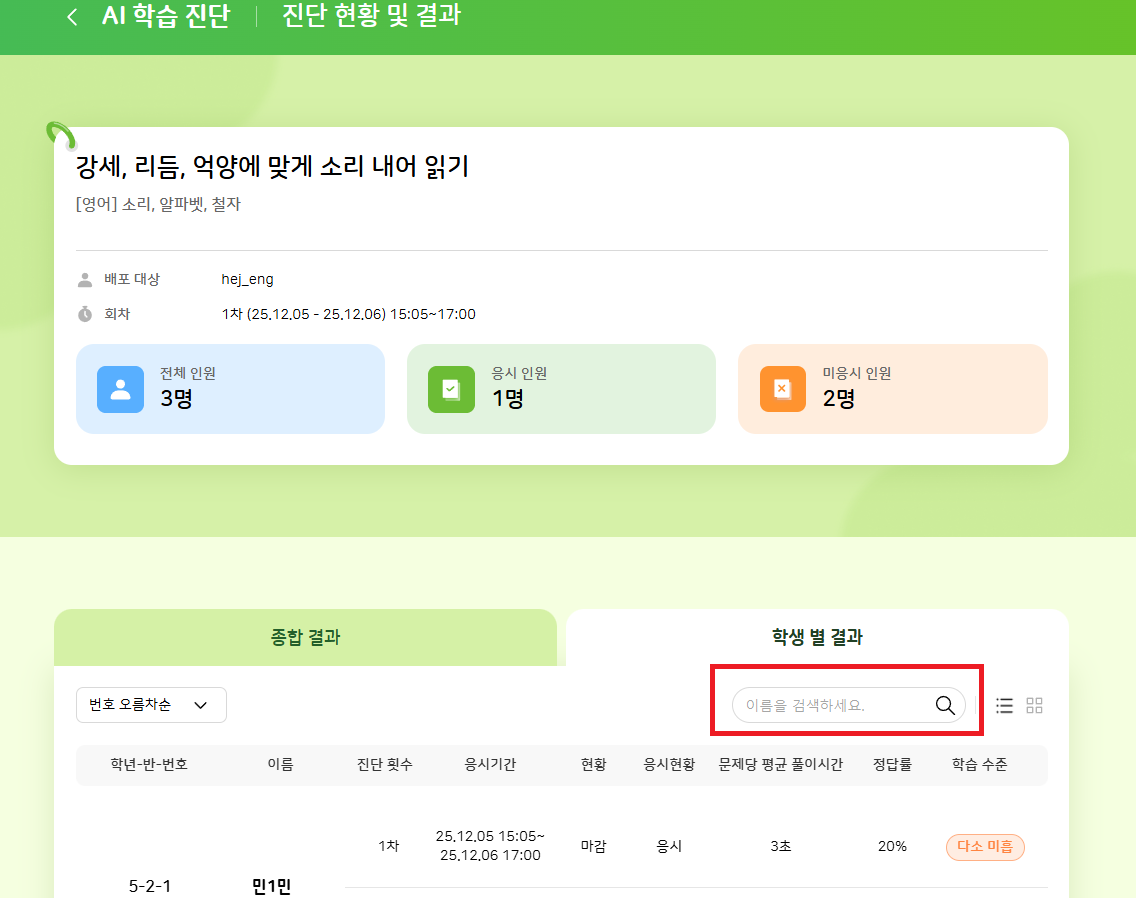This screenshot has height=904, width=1136.
Task: Click the 학습 수준 column header
Action: pyautogui.click(x=979, y=765)
